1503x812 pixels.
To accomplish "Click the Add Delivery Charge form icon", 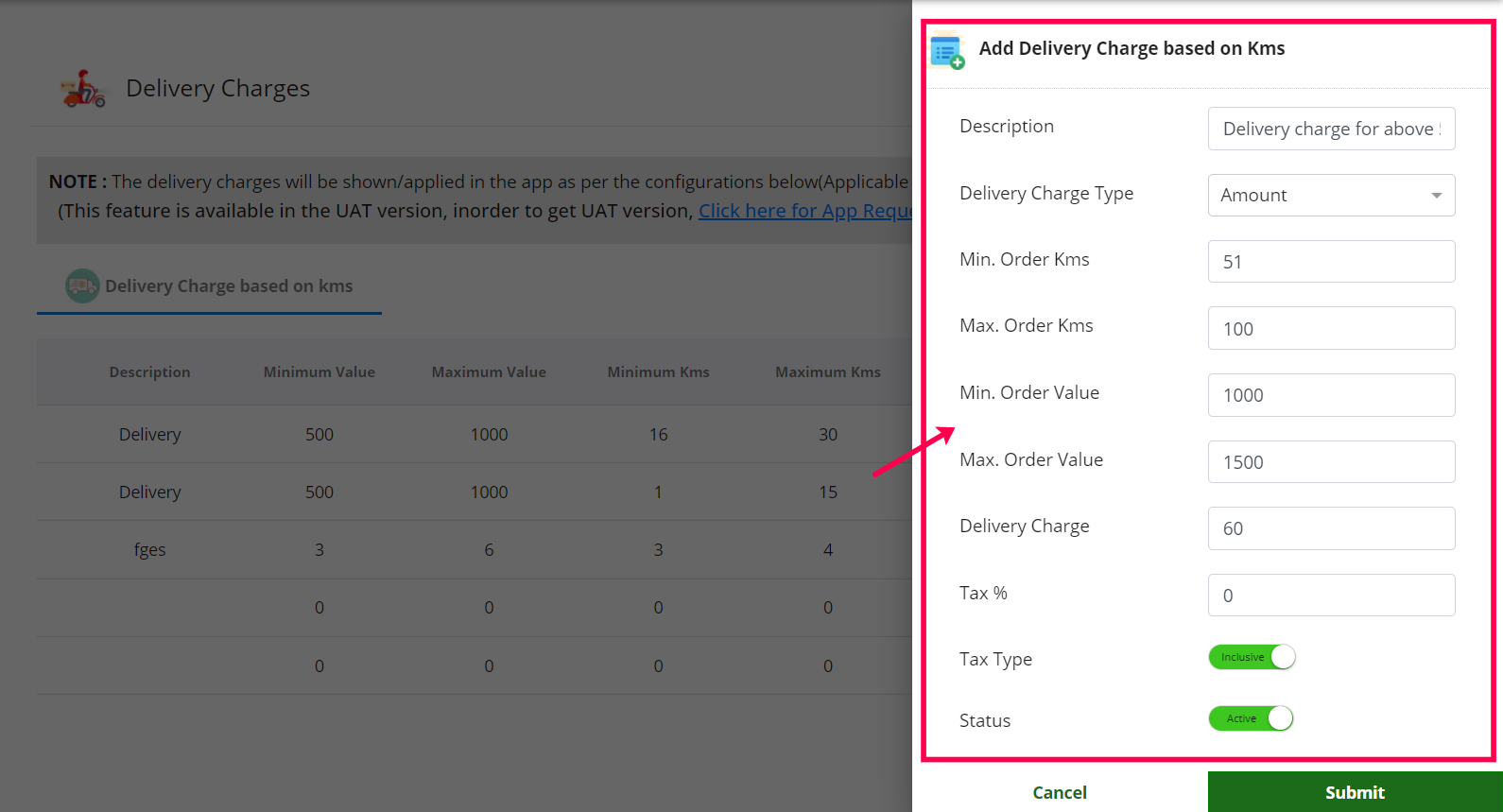I will pos(946,50).
